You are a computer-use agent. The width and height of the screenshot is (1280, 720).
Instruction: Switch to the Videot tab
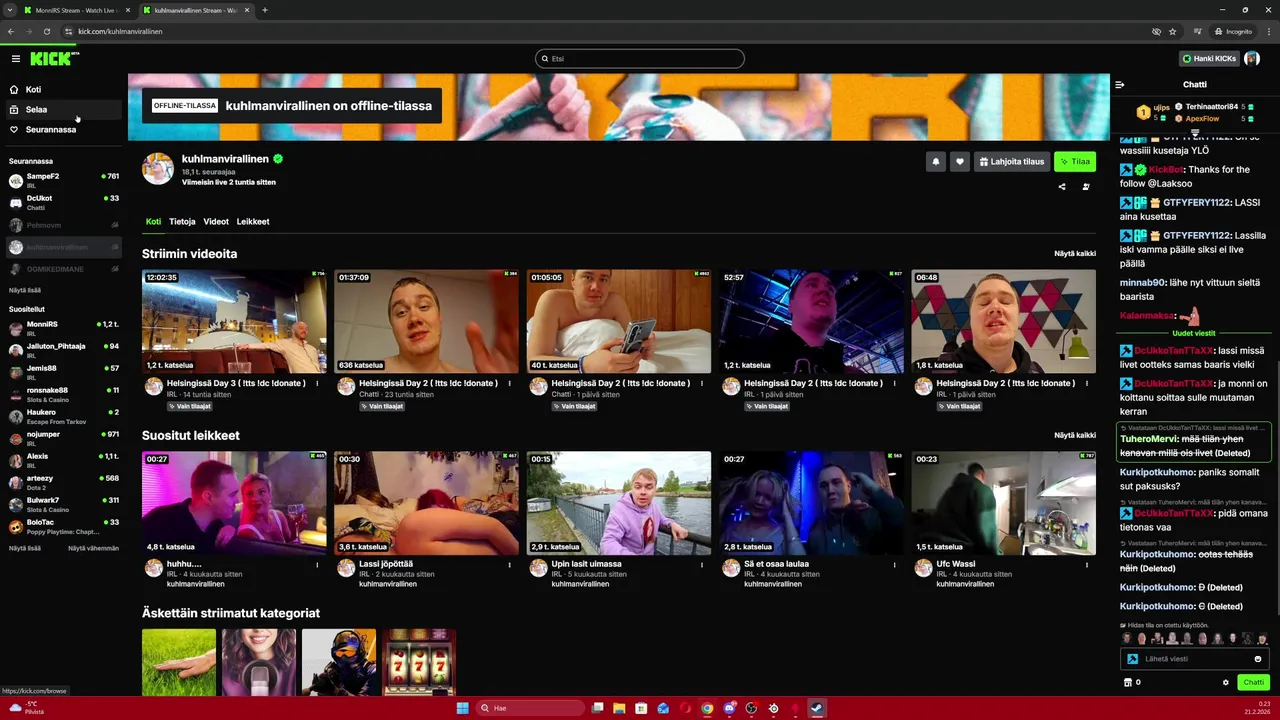(x=216, y=221)
